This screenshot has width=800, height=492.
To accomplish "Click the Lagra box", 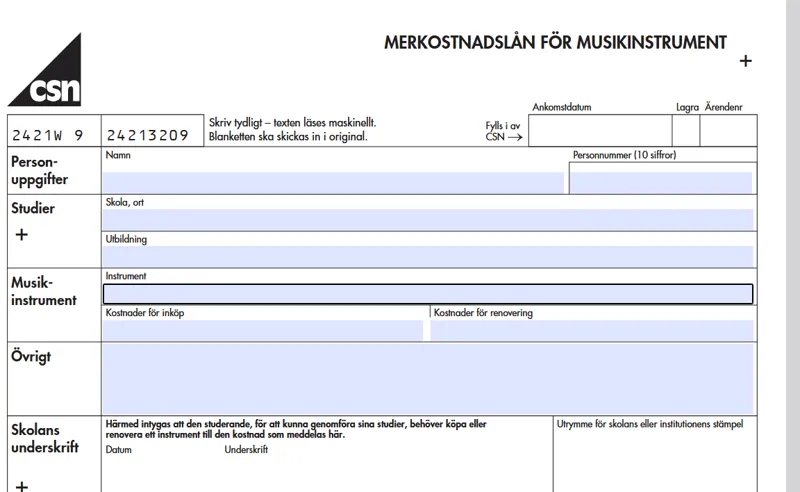I will pyautogui.click(x=686, y=131).
